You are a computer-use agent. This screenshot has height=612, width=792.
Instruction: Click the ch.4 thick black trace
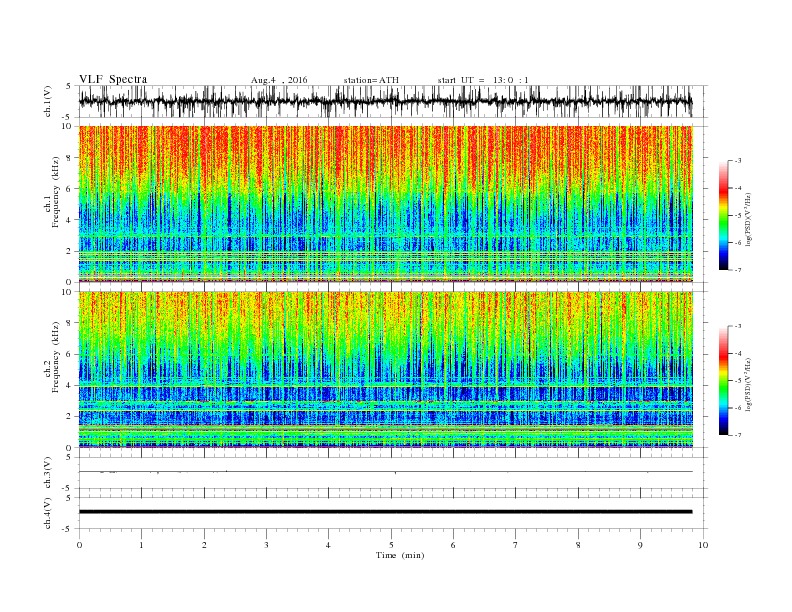tap(386, 512)
